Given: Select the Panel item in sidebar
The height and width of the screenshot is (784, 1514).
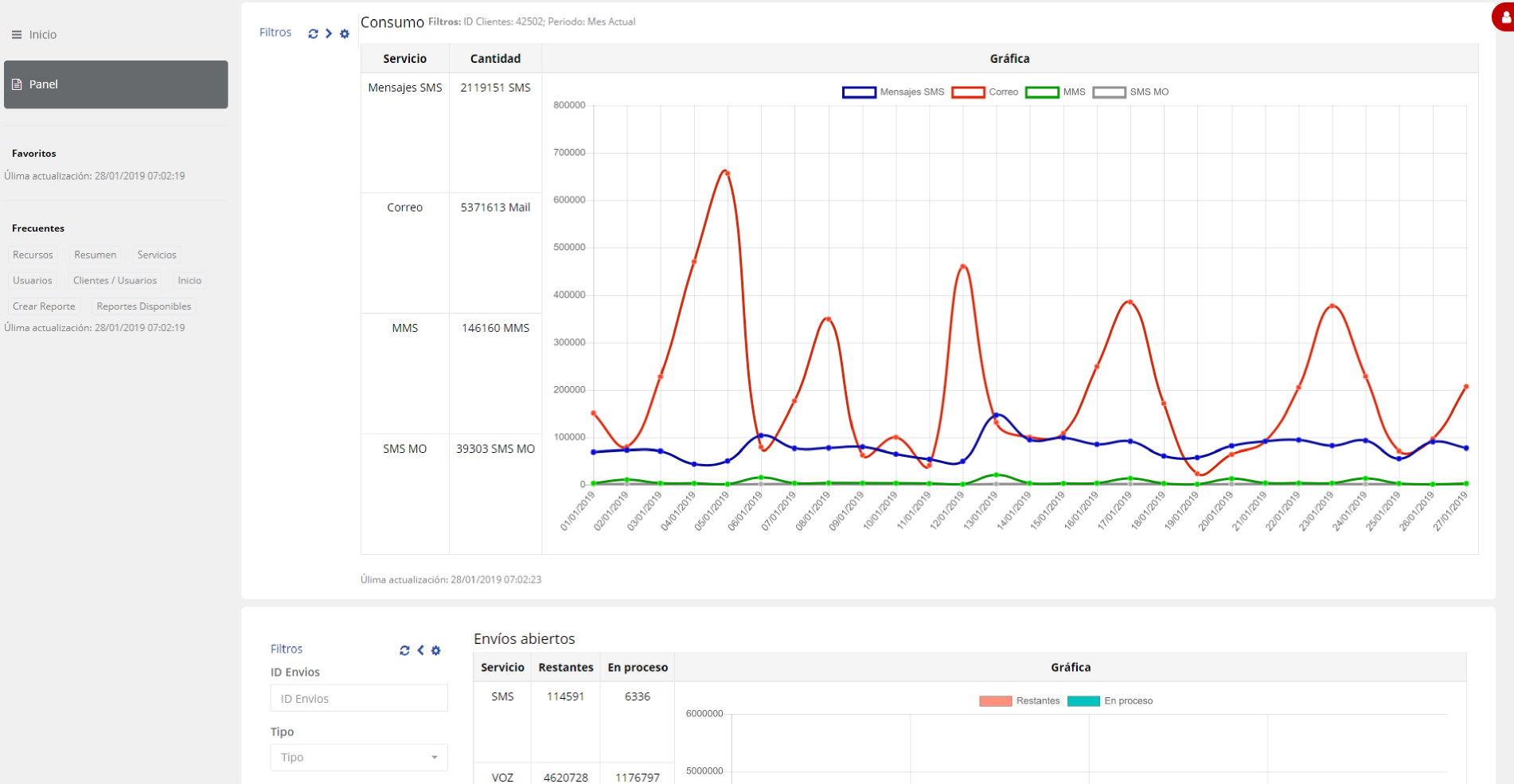Looking at the screenshot, I should [116, 84].
